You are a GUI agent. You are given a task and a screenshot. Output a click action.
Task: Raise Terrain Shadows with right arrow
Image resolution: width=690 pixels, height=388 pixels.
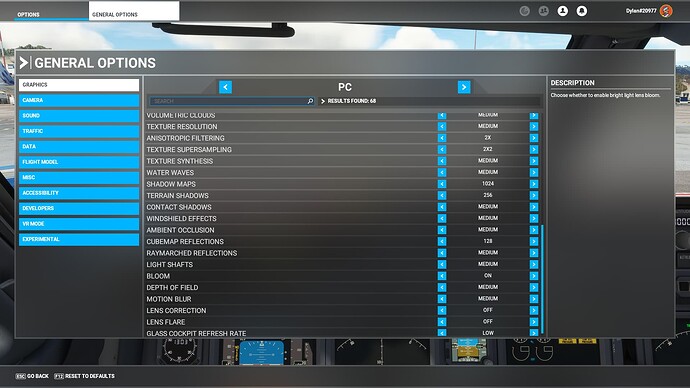tap(534, 195)
